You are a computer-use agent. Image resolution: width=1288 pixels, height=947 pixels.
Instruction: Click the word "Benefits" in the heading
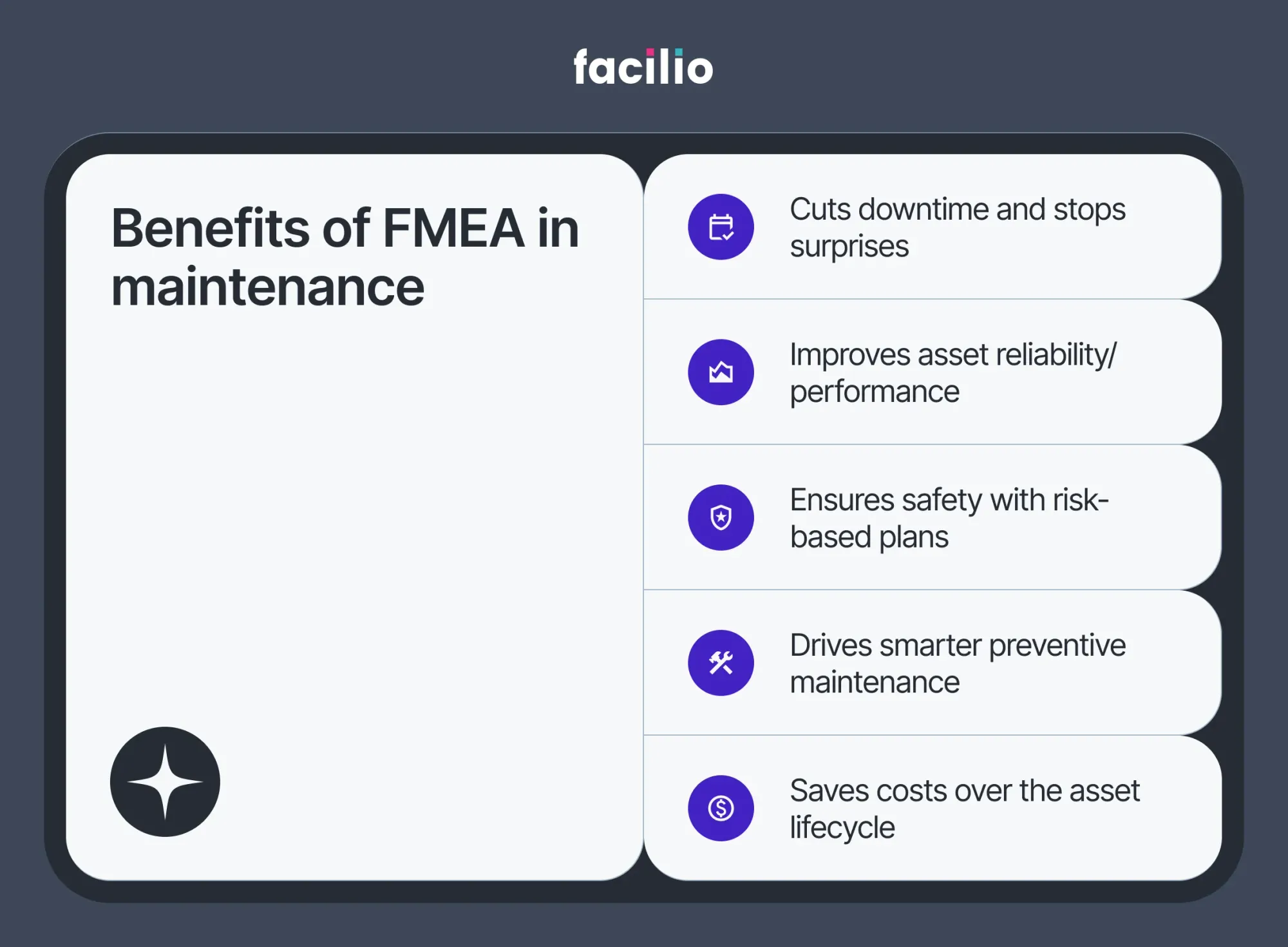click(210, 228)
